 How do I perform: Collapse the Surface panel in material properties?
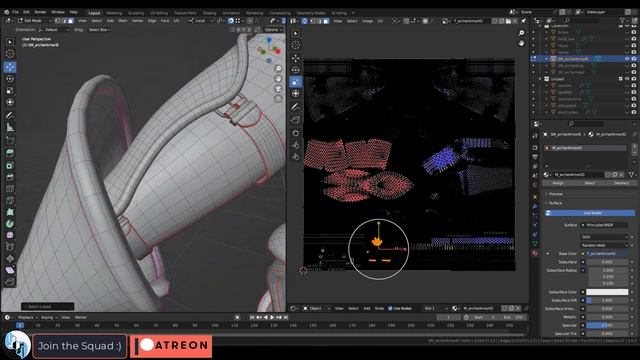click(x=555, y=203)
